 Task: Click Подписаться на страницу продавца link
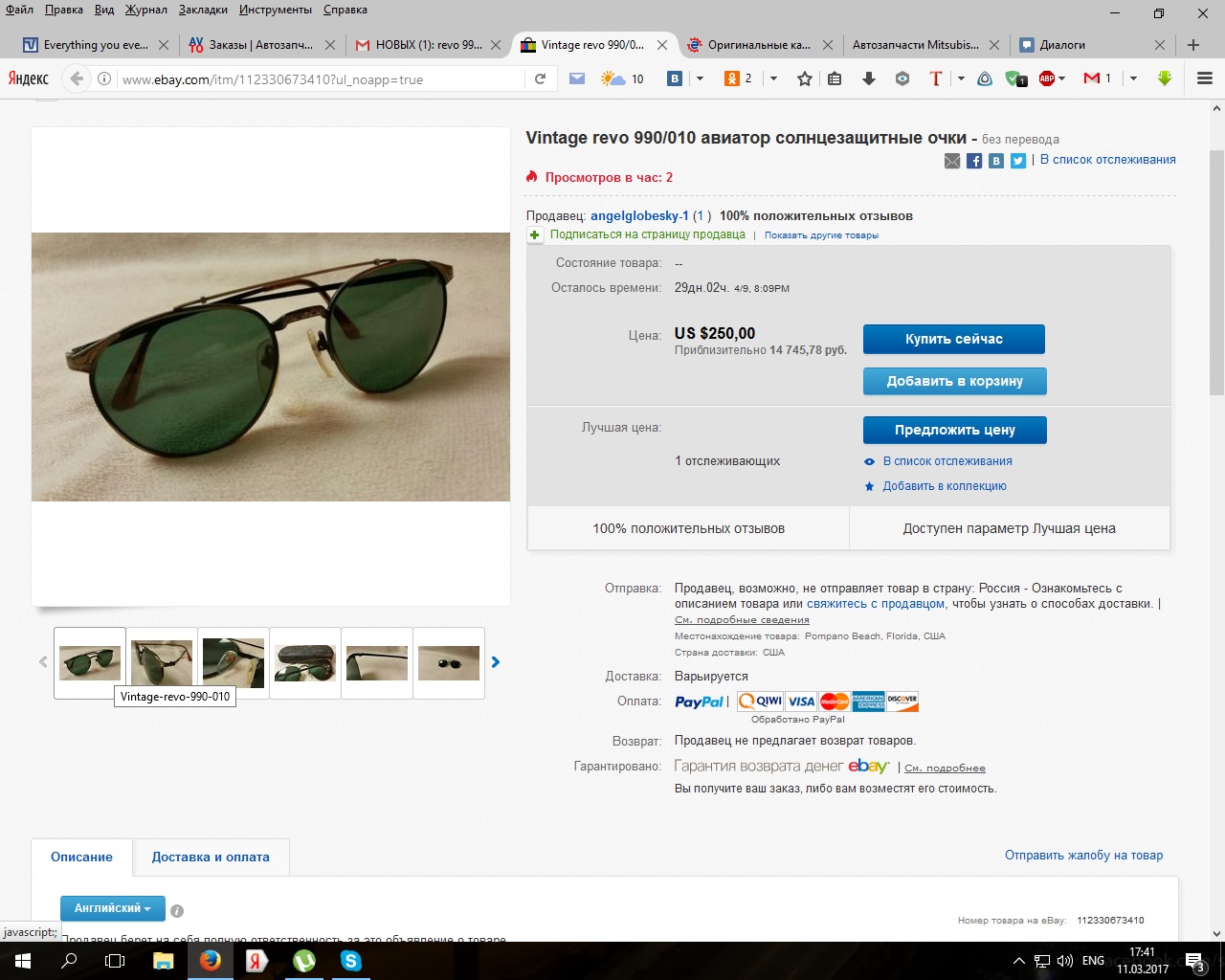[647, 234]
